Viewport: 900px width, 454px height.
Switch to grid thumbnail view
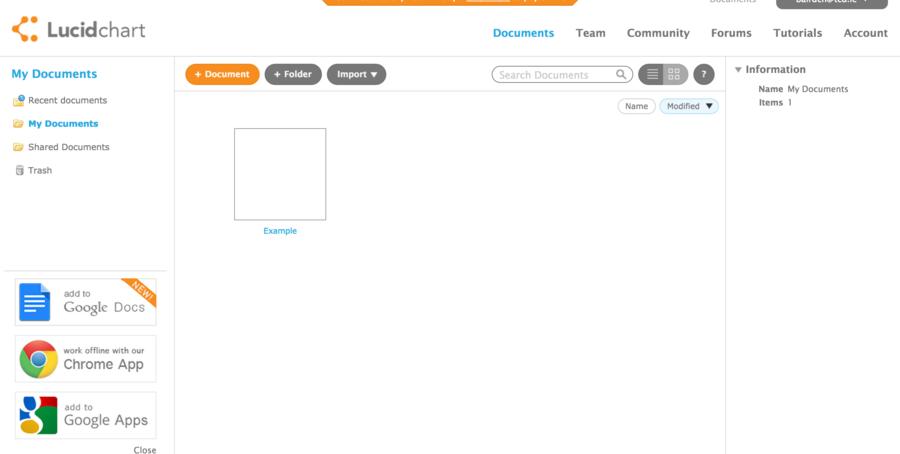pyautogui.click(x=675, y=75)
